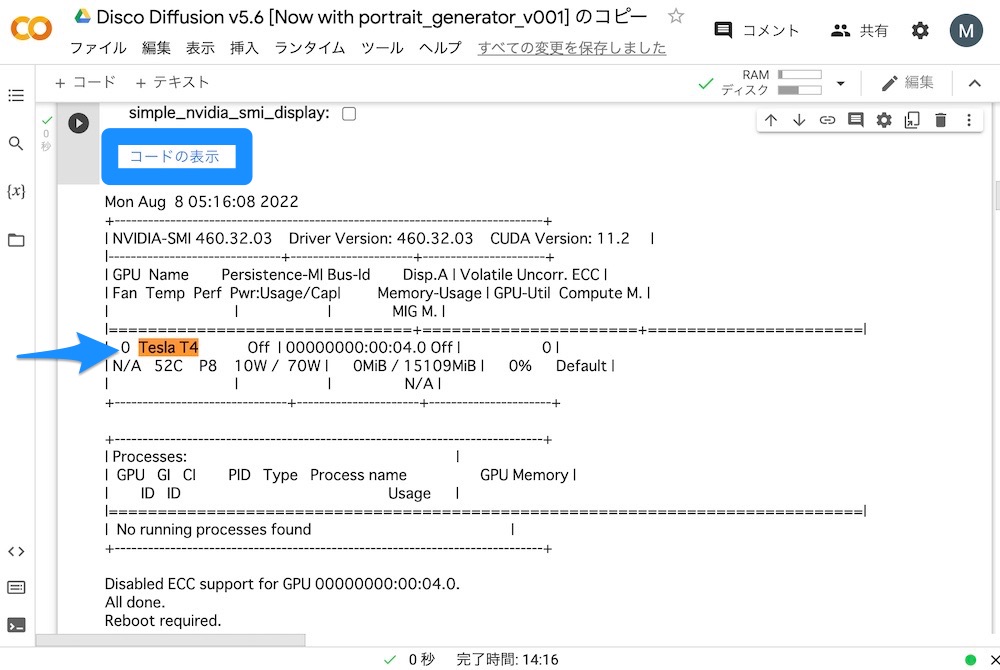
Task: Delete the cell with trash icon
Action: click(x=940, y=120)
